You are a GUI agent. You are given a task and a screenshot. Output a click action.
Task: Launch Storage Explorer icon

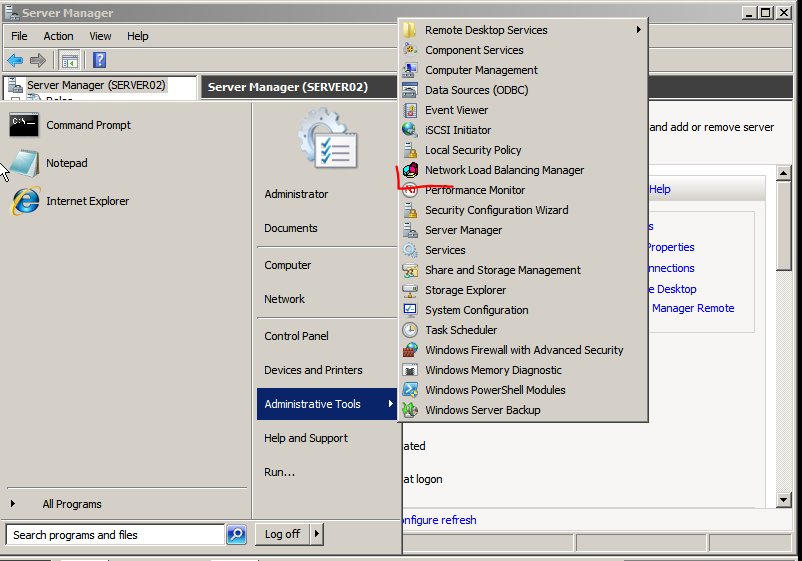tap(410, 290)
